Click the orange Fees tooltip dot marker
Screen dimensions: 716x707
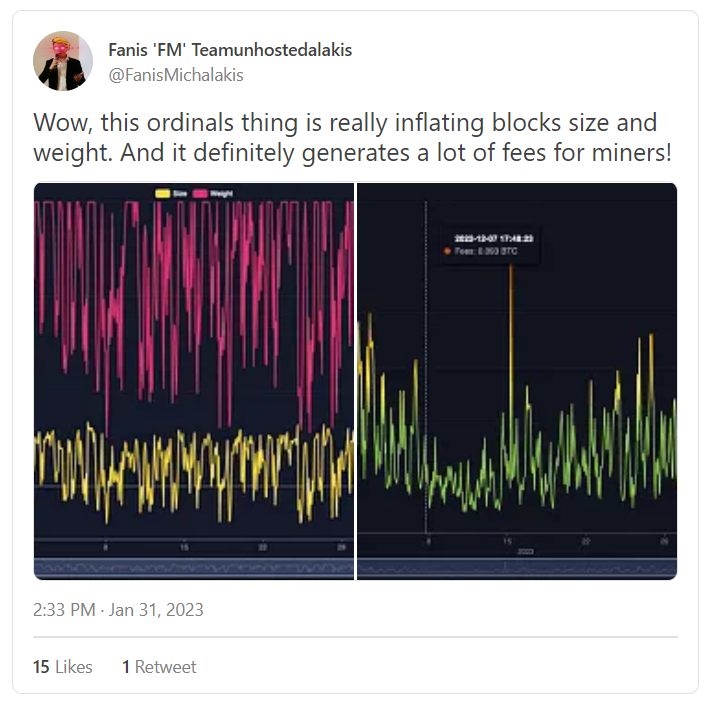coord(448,251)
